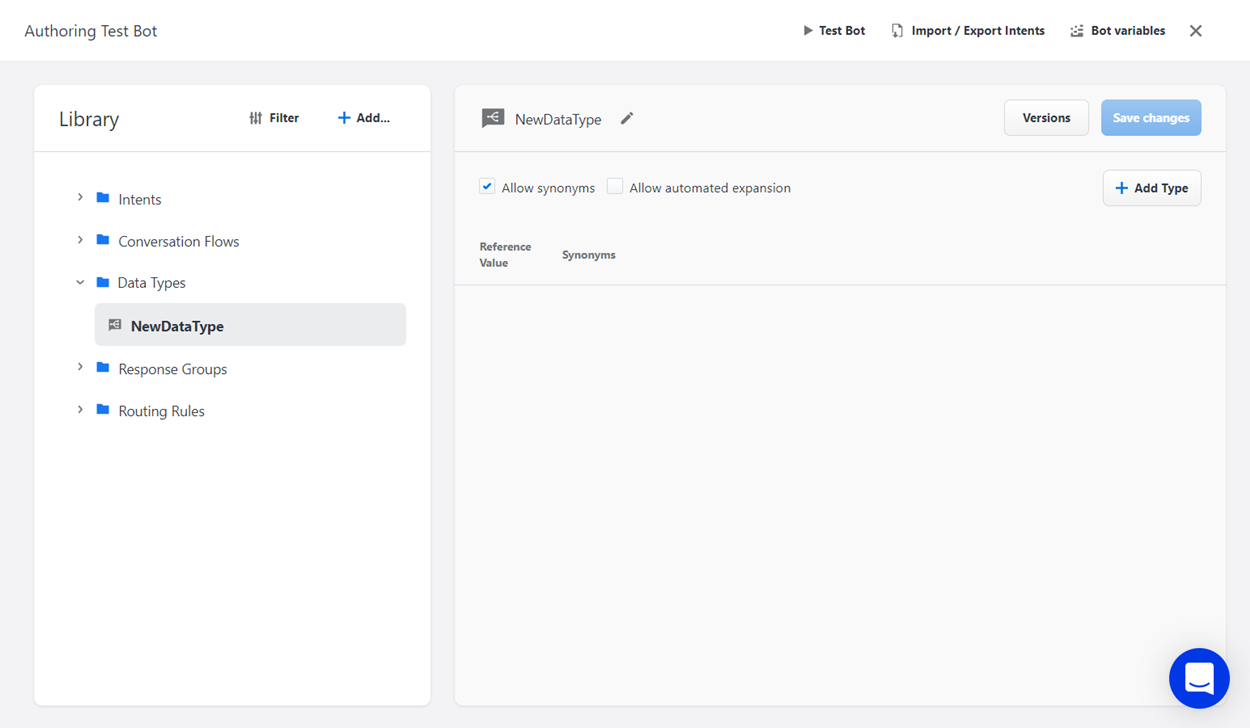Image resolution: width=1250 pixels, height=728 pixels.
Task: Click the Save changes button
Action: click(x=1150, y=118)
